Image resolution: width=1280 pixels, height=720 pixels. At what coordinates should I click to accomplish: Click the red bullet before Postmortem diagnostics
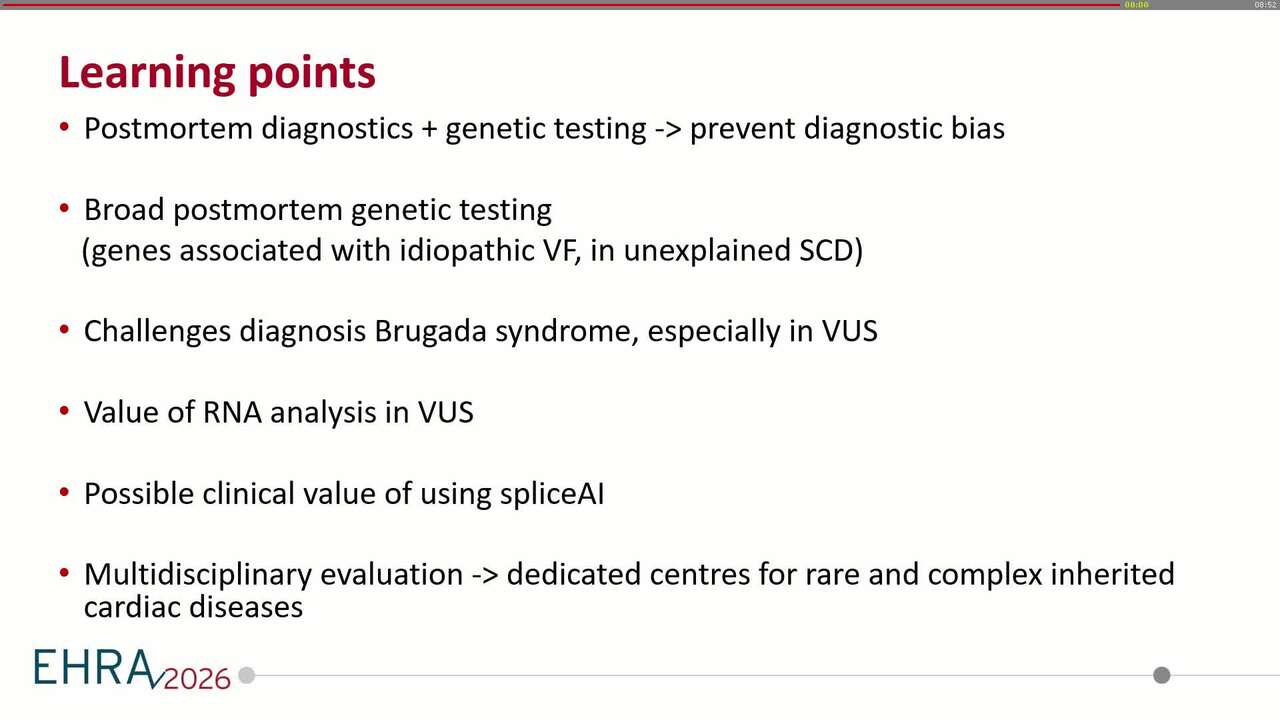click(65, 128)
